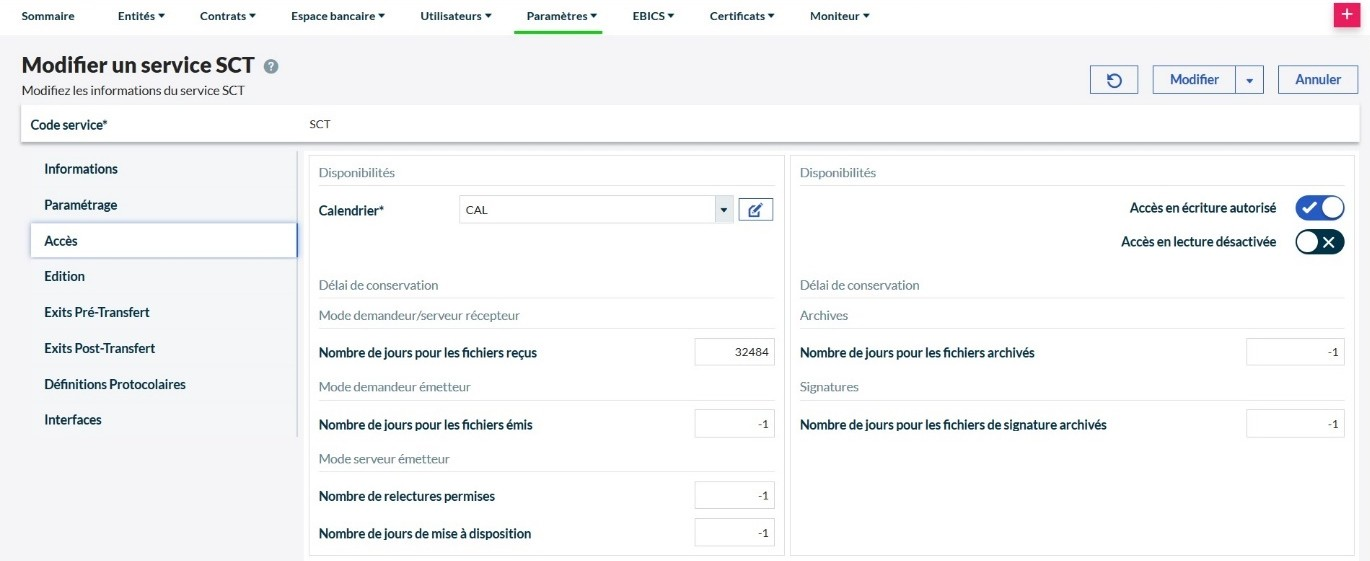Go to the Sommaire page
The height and width of the screenshot is (561, 1370).
point(48,16)
